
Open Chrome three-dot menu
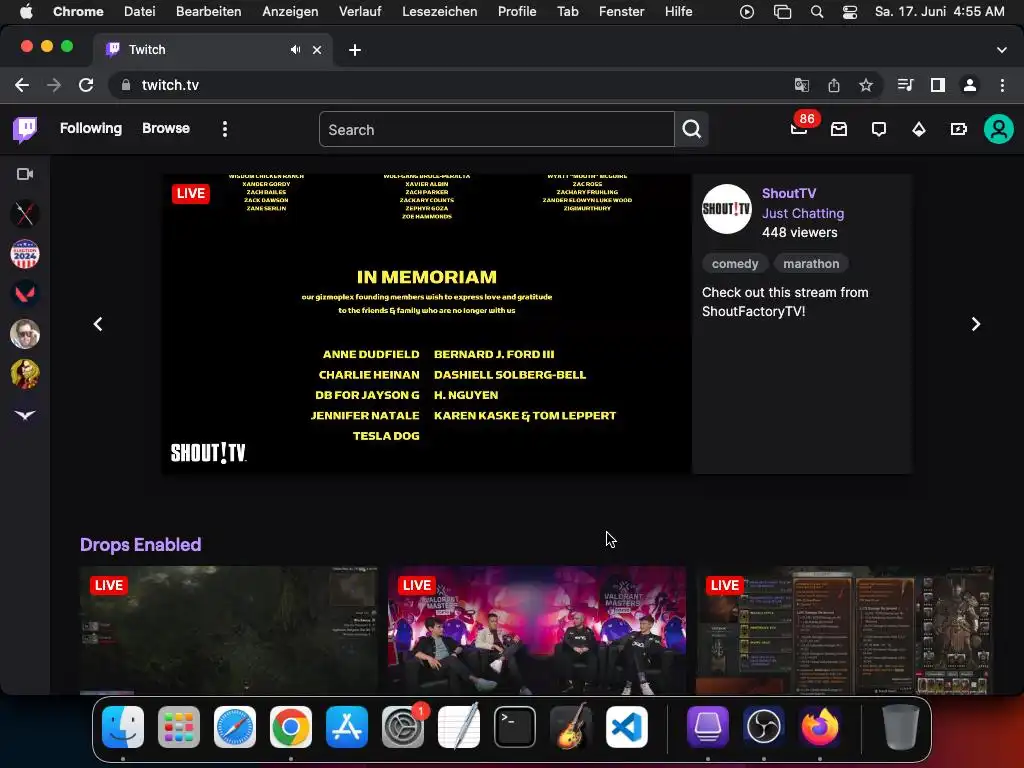click(x=1002, y=85)
